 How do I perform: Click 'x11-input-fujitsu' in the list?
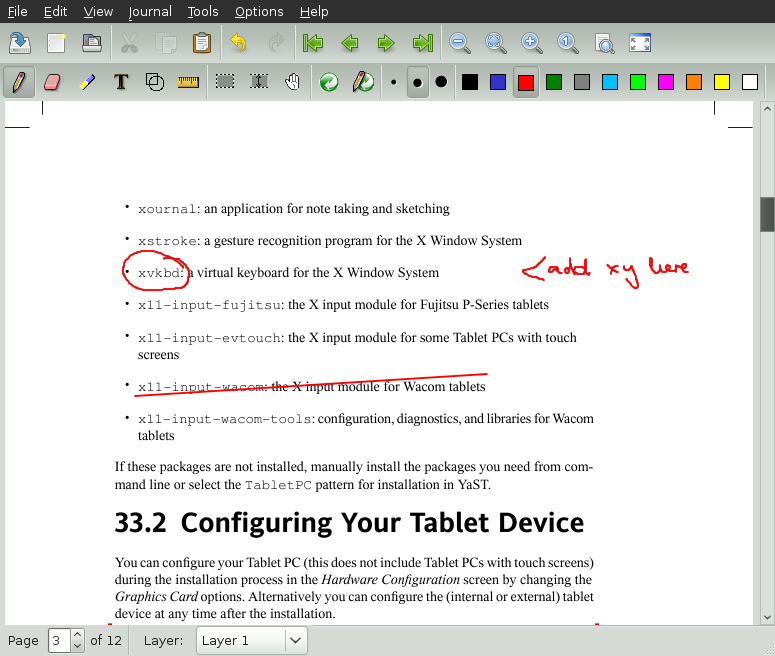pyautogui.click(x=210, y=305)
